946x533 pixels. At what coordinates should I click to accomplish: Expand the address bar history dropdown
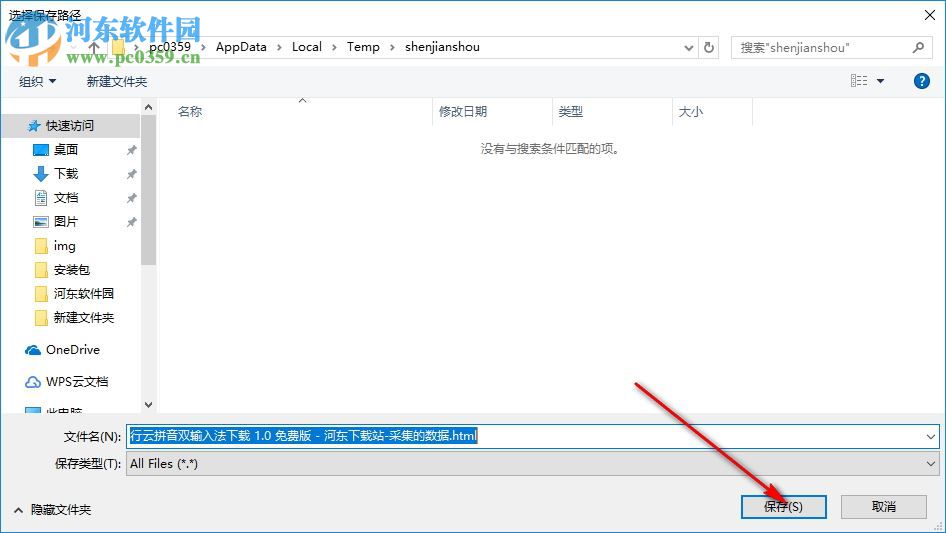(688, 48)
